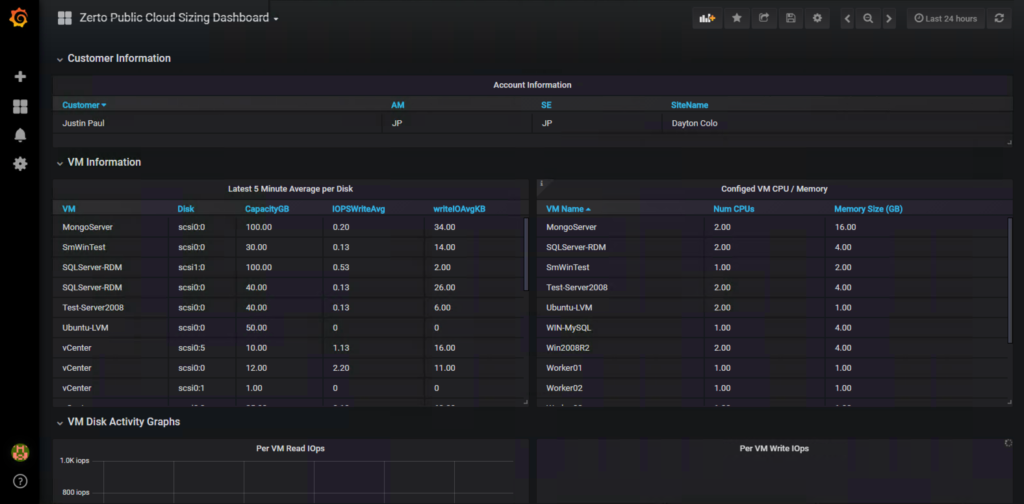The width and height of the screenshot is (1024, 504).
Task: Open the Help question mark icon
Action: (20, 481)
